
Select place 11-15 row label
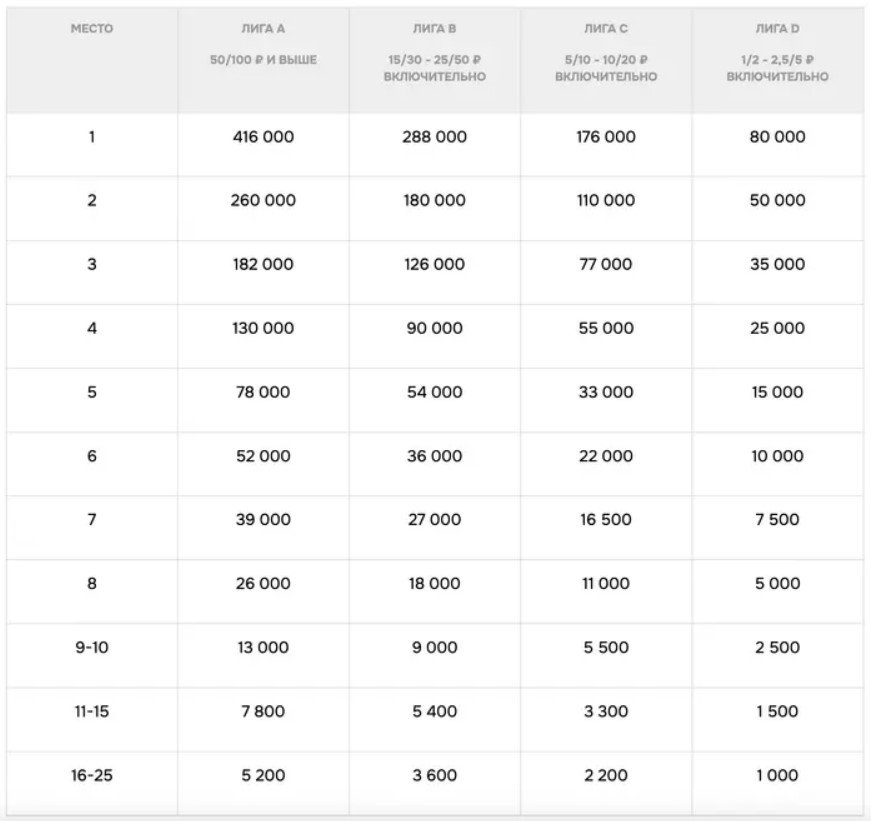click(92, 711)
